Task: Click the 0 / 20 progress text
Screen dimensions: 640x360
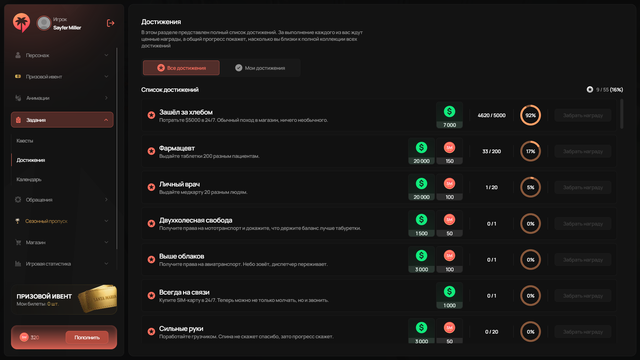Action: (x=491, y=332)
